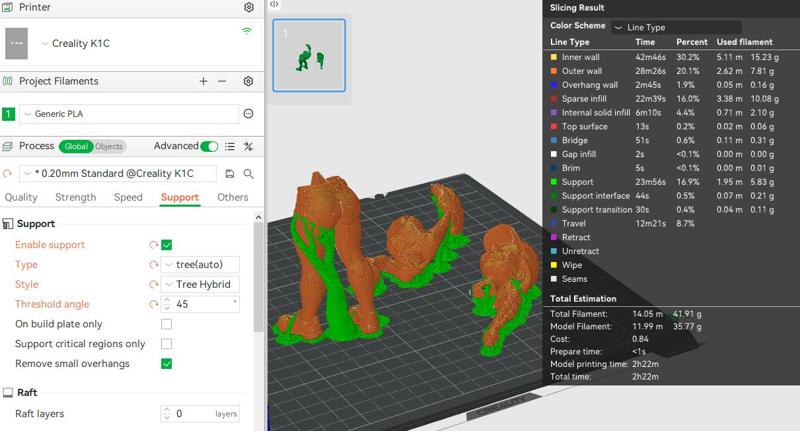Uncheck the Enable support checkbox
This screenshot has height=431, width=800.
point(166,245)
